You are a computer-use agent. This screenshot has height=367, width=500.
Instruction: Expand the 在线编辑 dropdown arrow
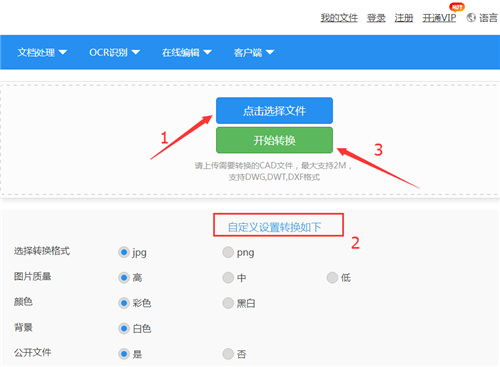207,52
